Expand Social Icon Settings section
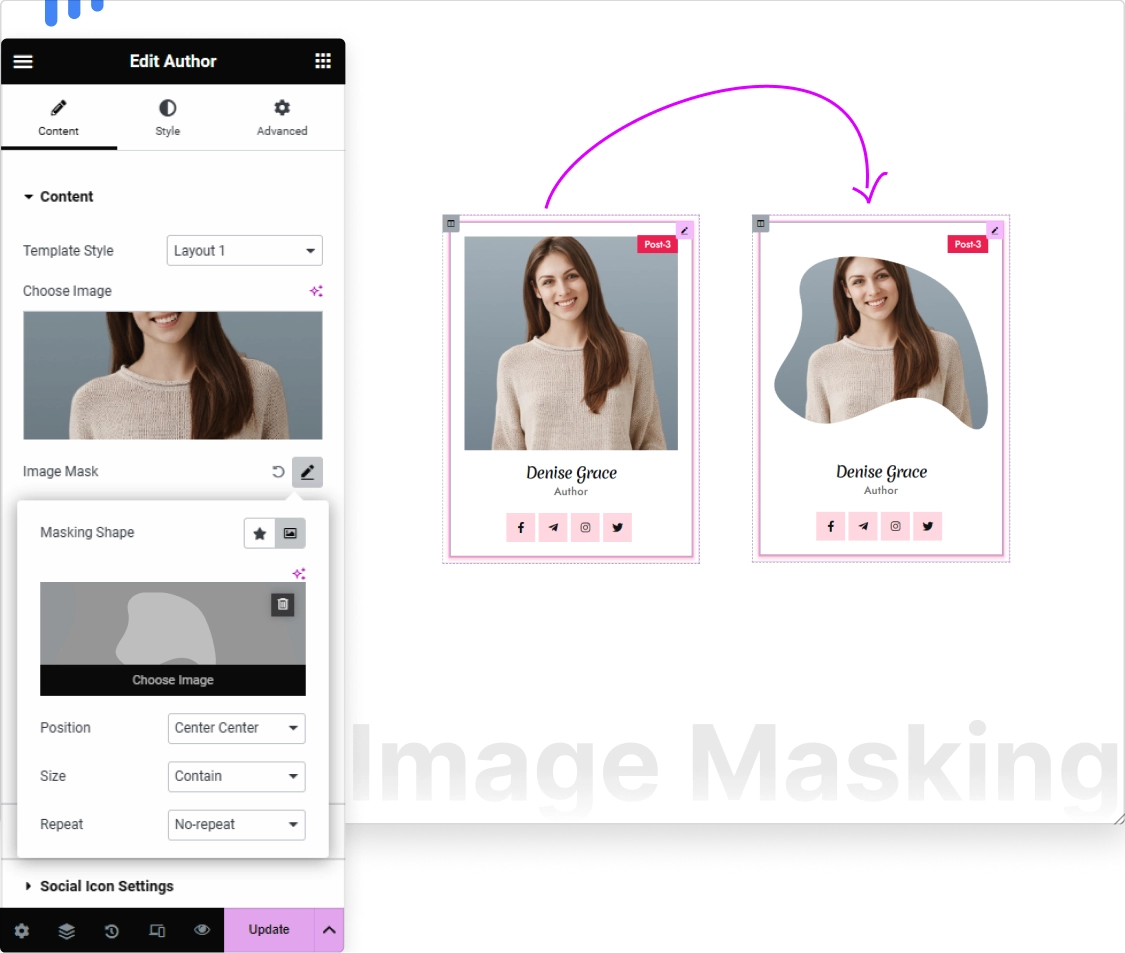The width and height of the screenshot is (1125, 953). (x=100, y=886)
